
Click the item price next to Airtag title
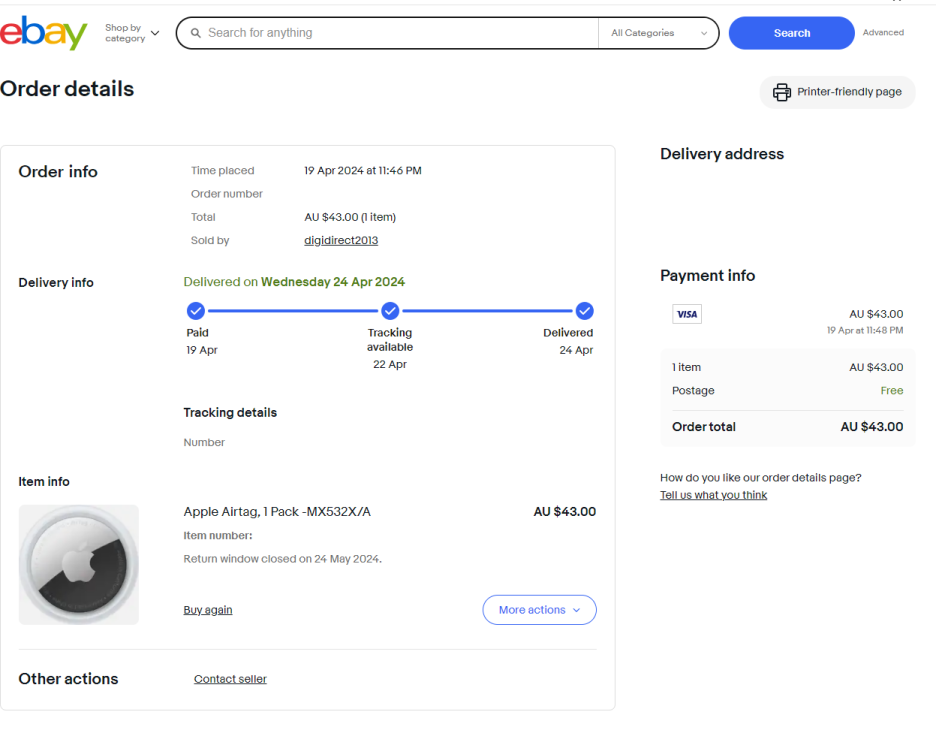tap(565, 512)
